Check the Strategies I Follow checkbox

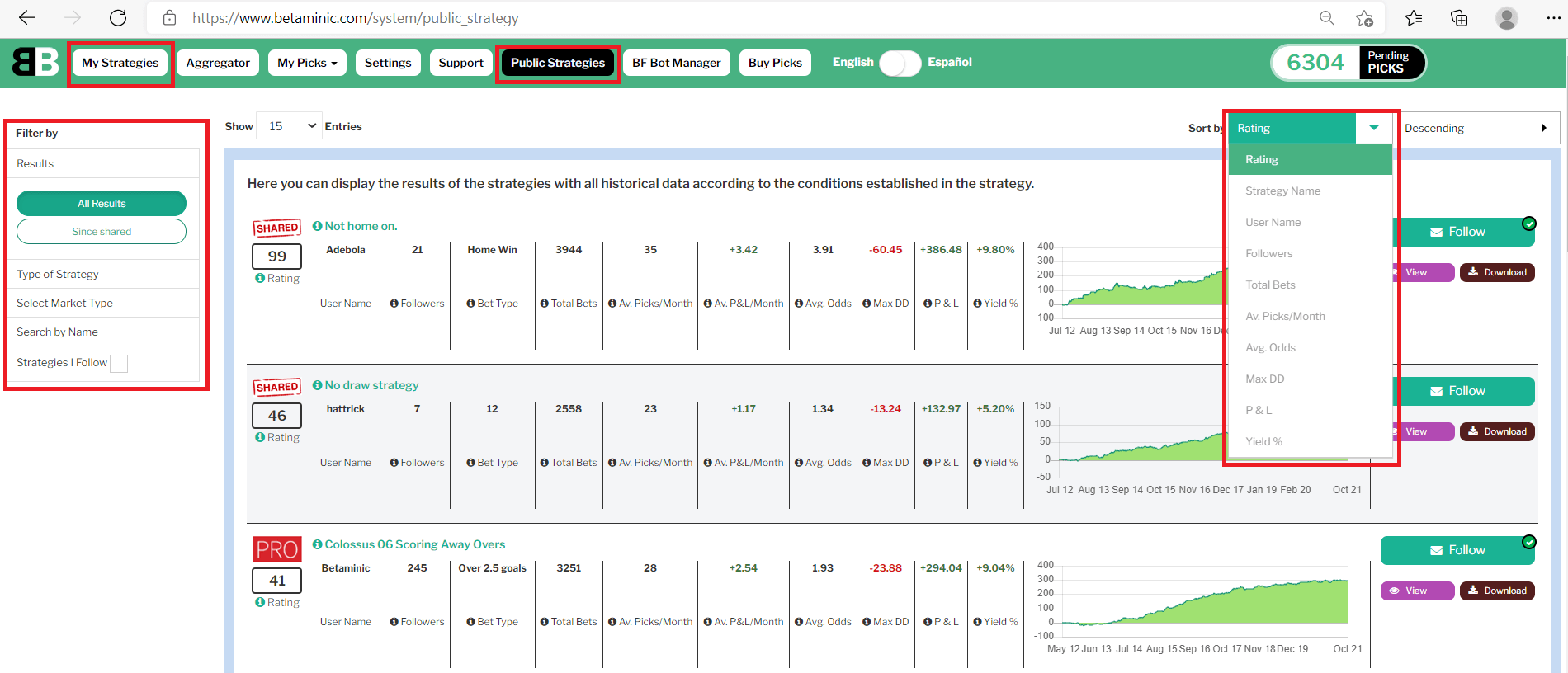[x=119, y=363]
